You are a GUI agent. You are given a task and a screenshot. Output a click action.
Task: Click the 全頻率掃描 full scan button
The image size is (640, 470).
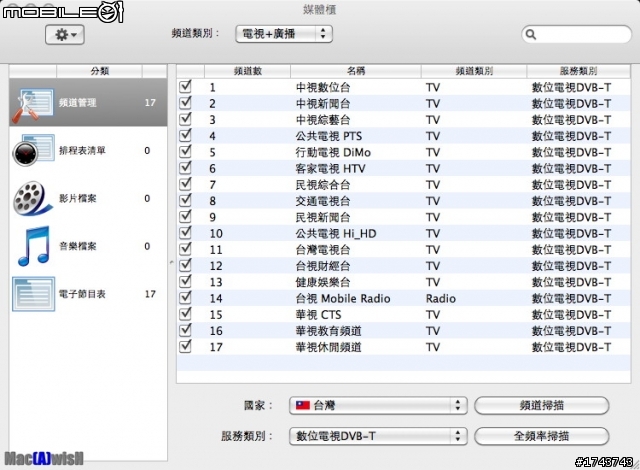542,436
